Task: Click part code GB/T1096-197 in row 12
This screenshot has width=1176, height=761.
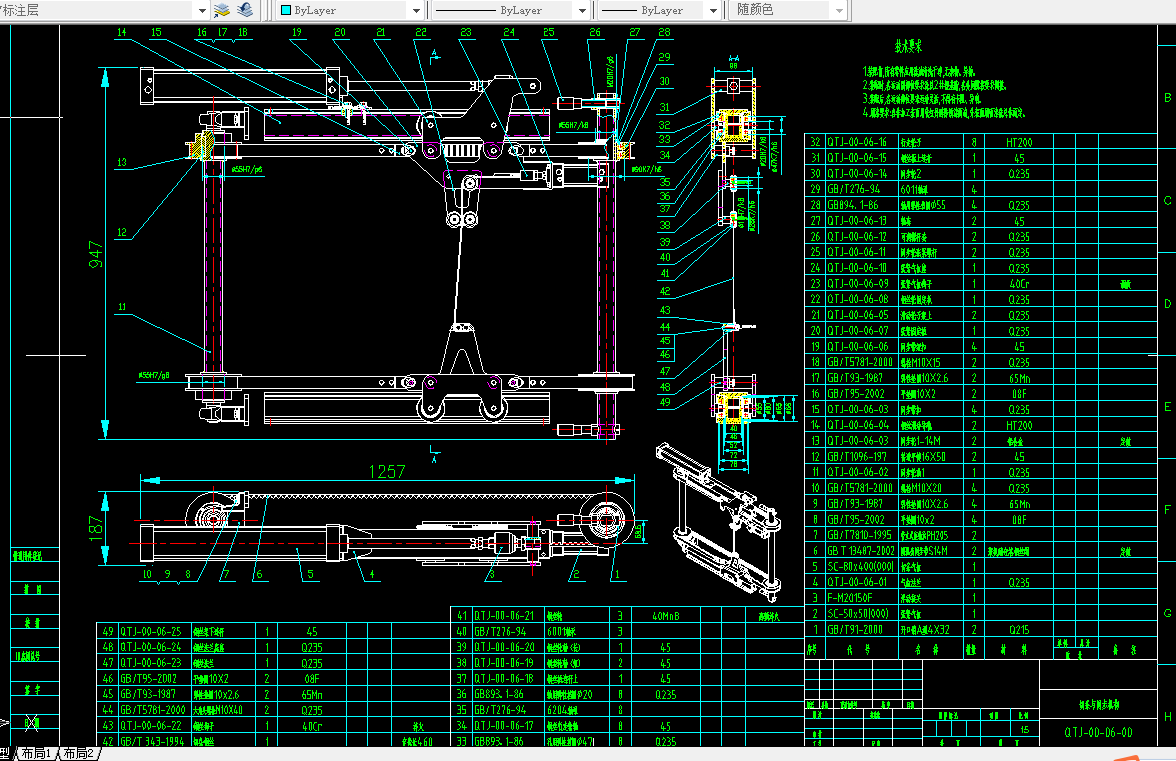Action: [x=857, y=457]
